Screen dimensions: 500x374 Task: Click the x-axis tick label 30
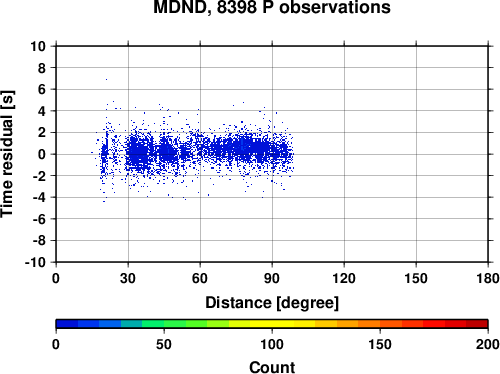pos(128,278)
